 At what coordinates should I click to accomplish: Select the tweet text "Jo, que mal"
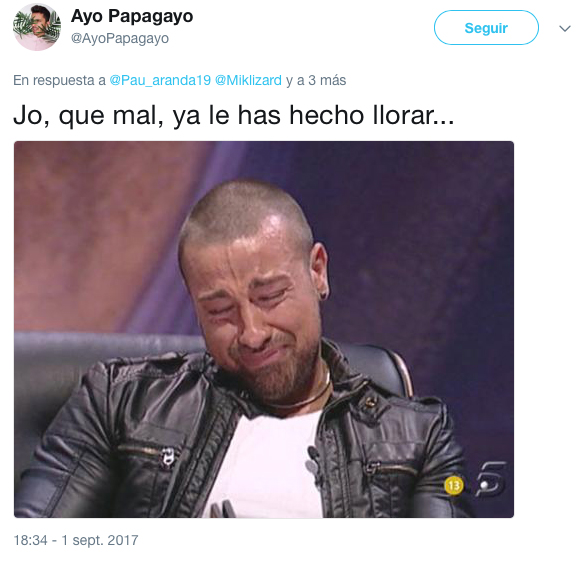click(x=88, y=115)
